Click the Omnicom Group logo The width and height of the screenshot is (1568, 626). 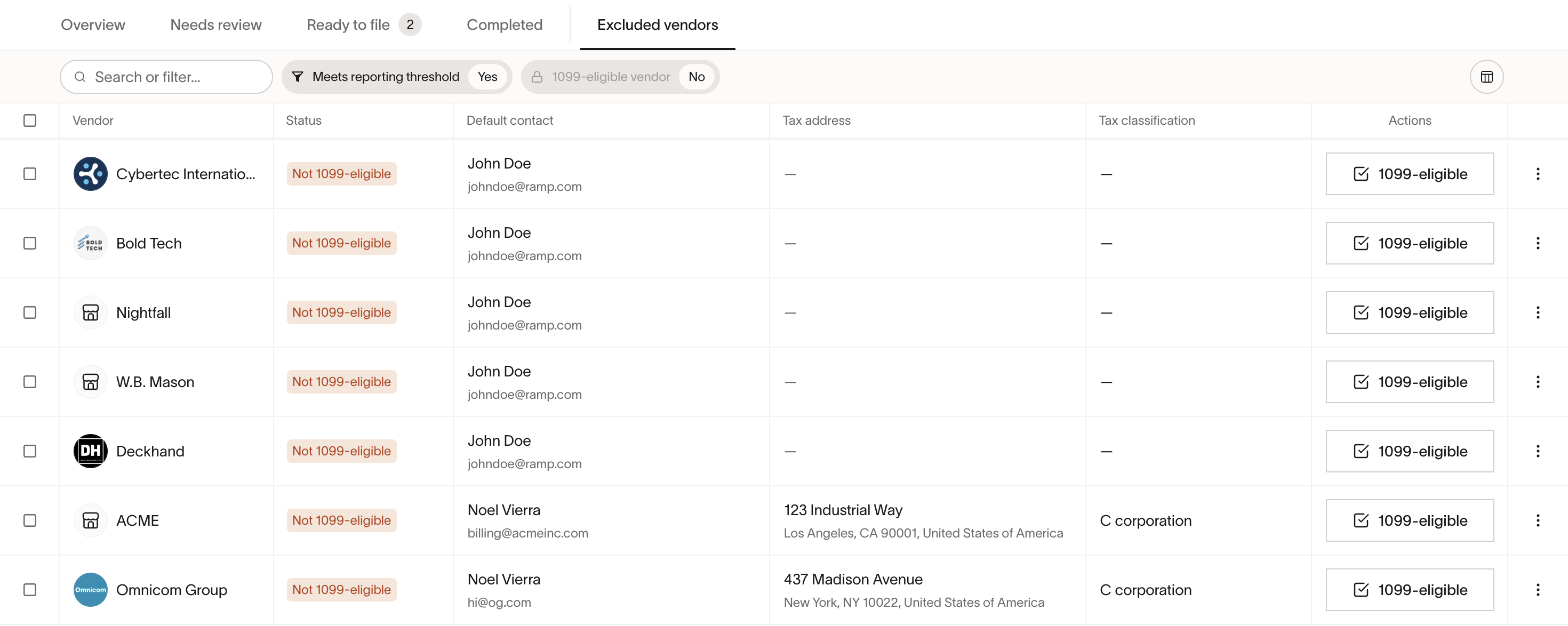(90, 590)
